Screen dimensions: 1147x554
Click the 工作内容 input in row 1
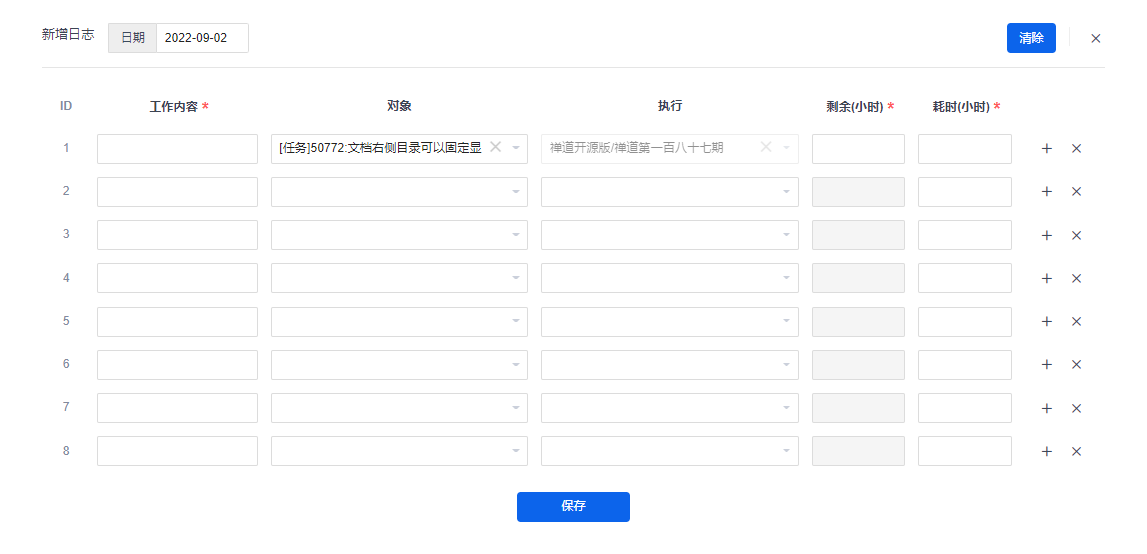pos(177,149)
